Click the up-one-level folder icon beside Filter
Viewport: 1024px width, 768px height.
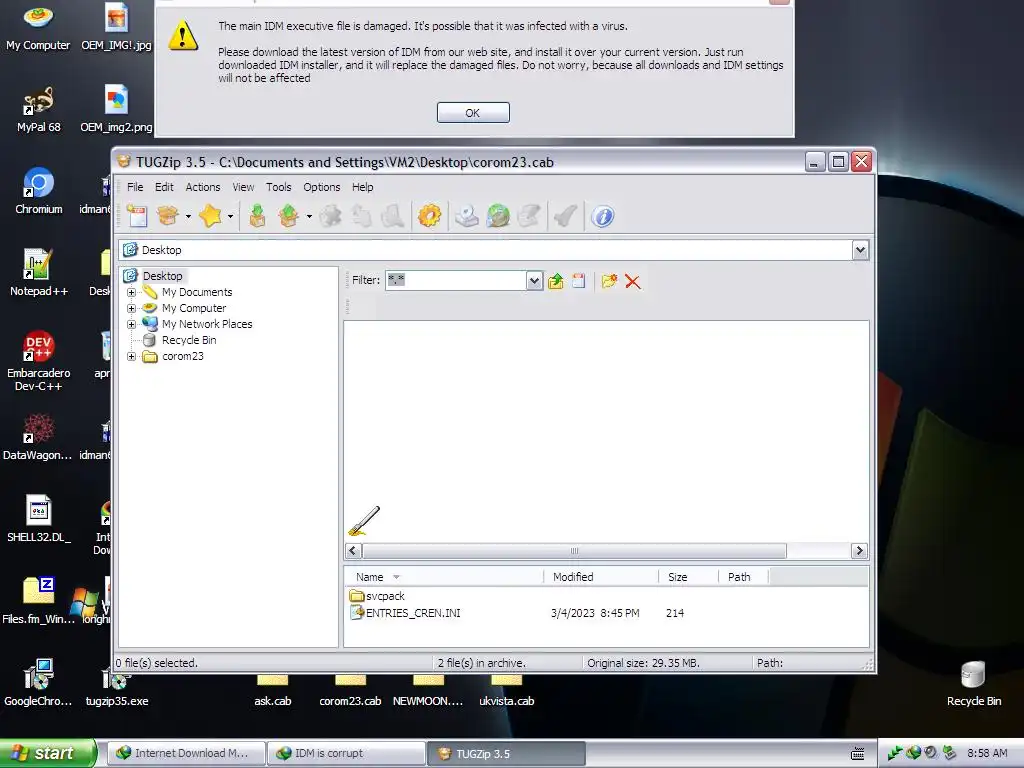(556, 281)
